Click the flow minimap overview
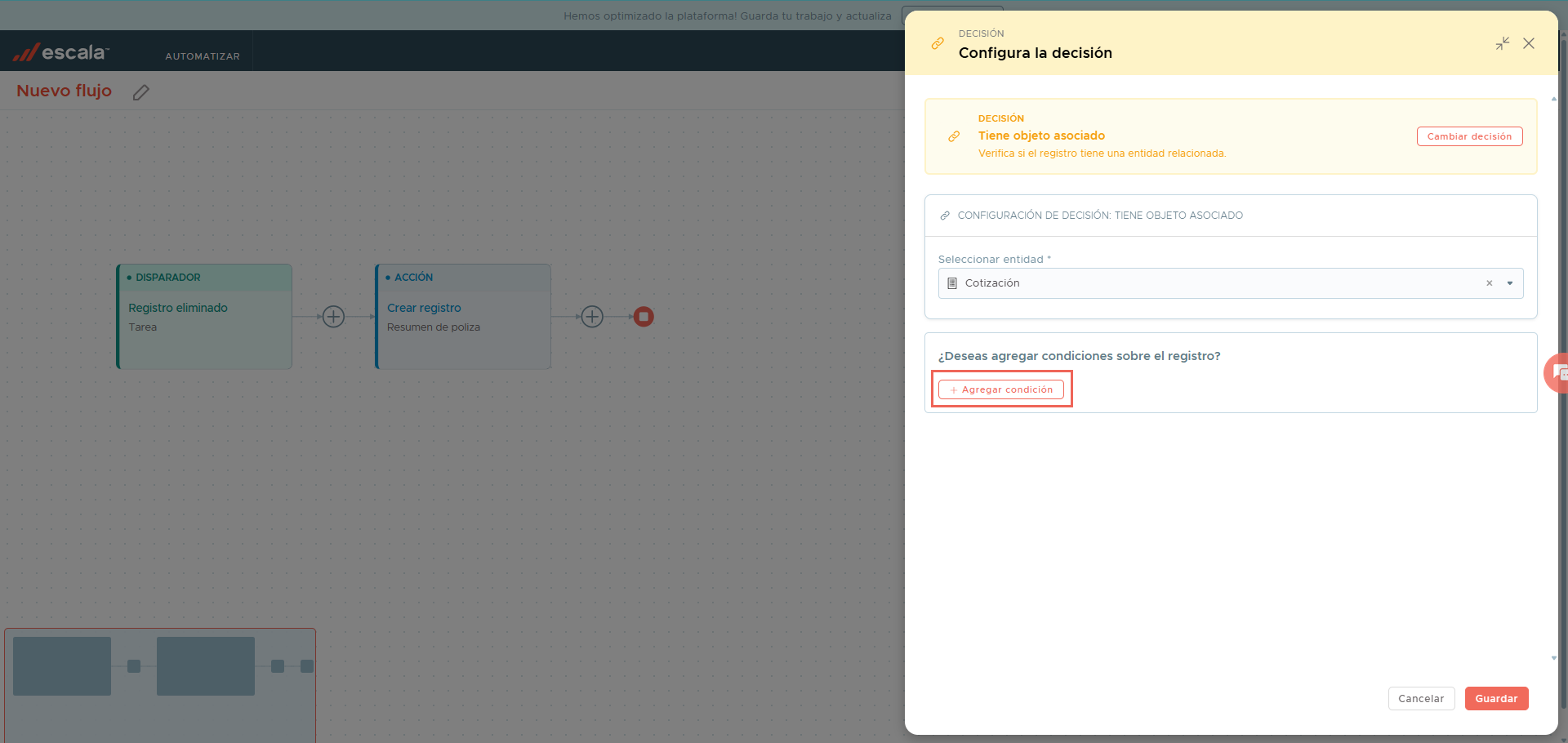This screenshot has width=1568, height=743. (x=160, y=685)
